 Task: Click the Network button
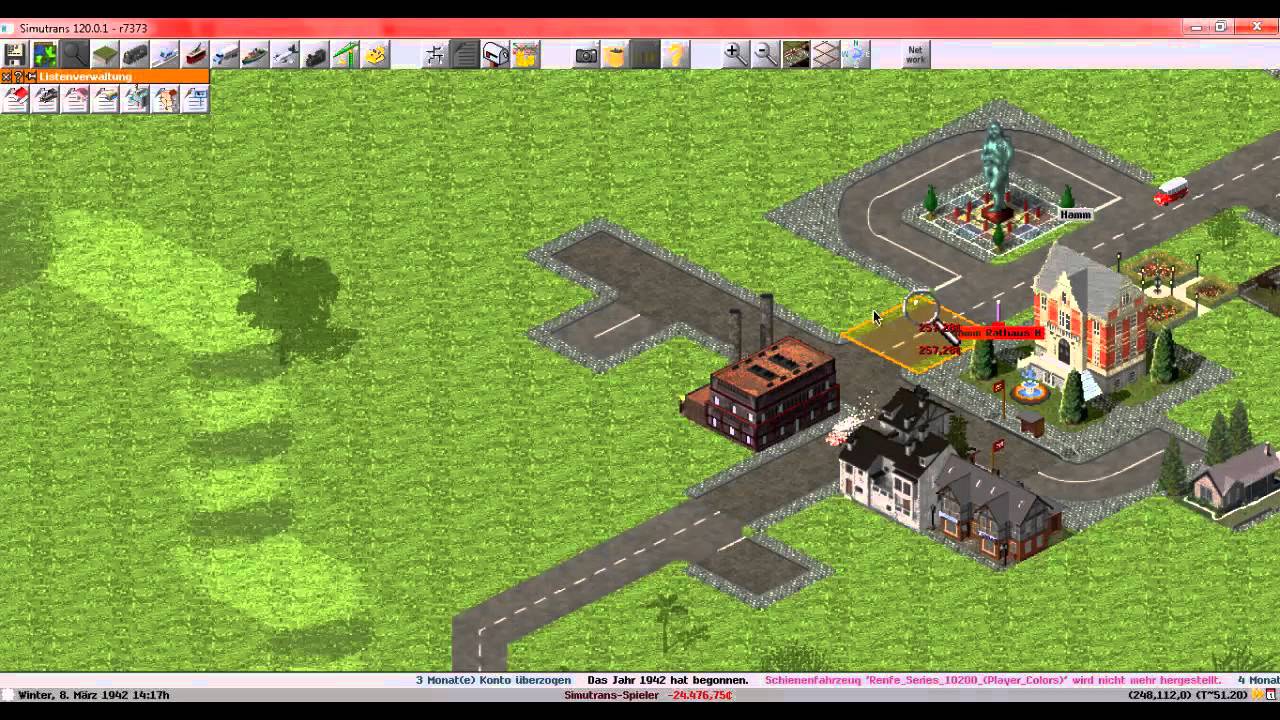[915, 54]
